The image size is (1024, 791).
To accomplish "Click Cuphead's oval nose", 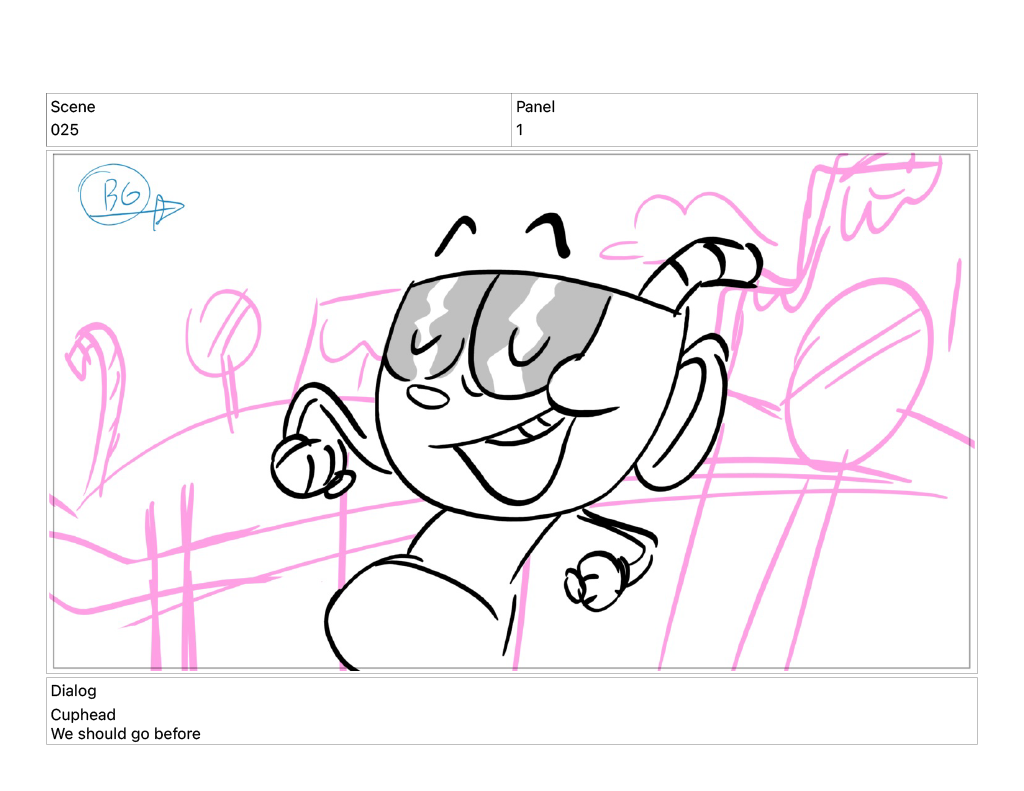I will click(431, 397).
